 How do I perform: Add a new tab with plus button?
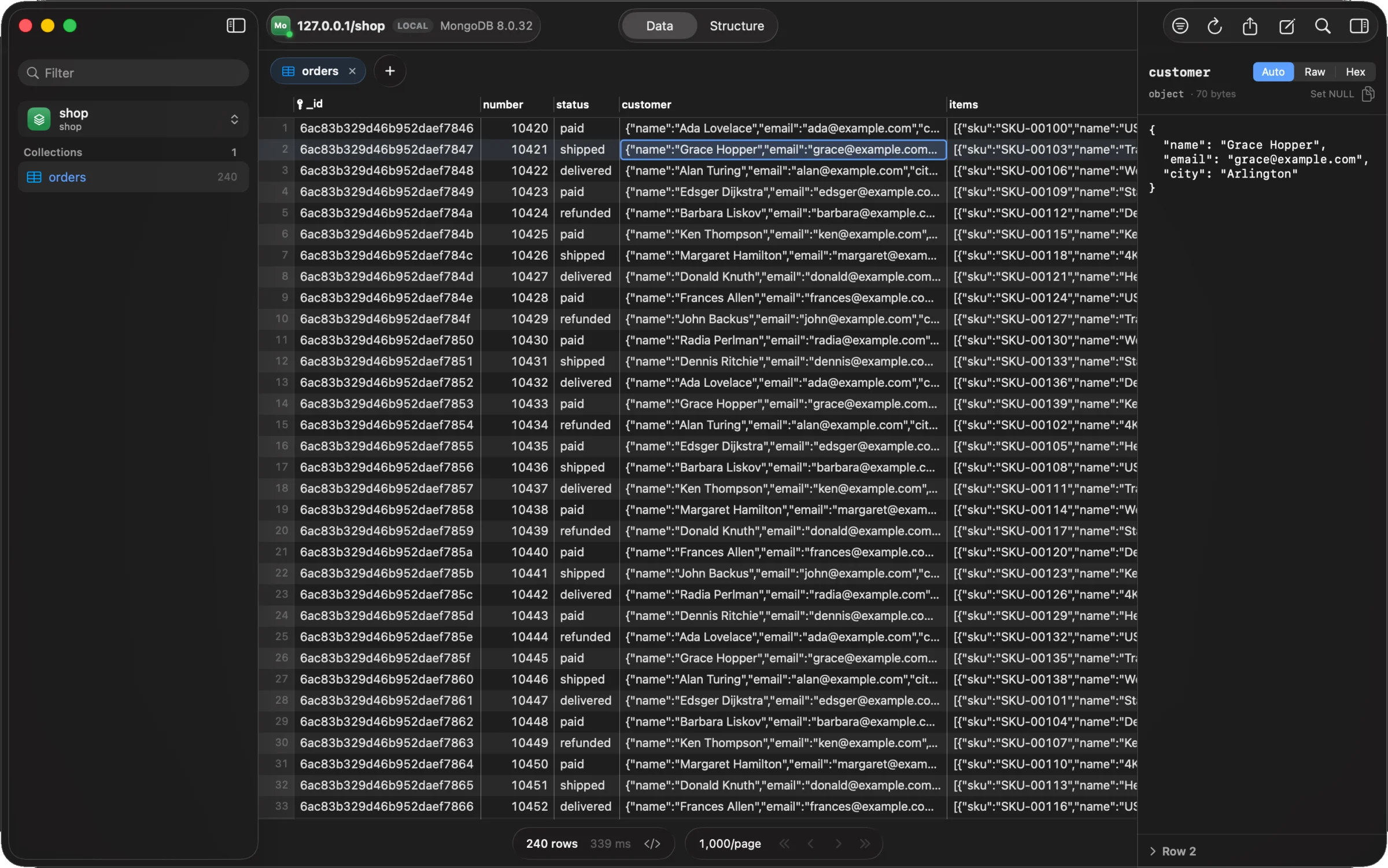pos(390,71)
